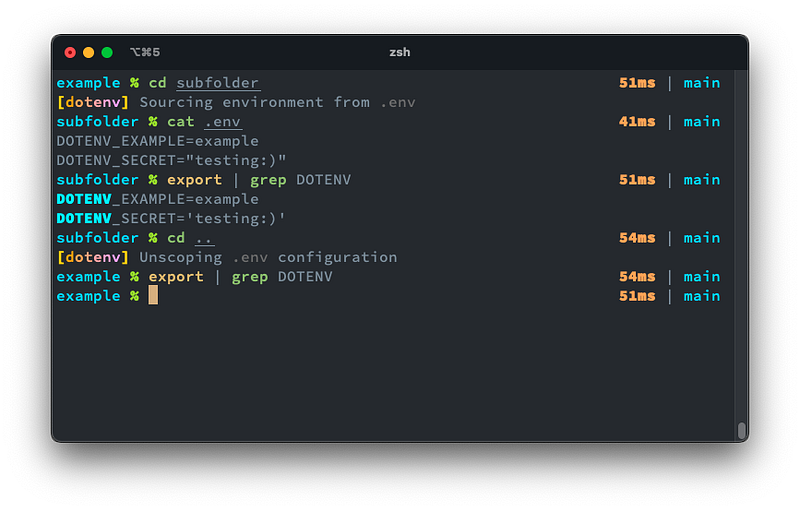Viewport: 800px width, 510px height.
Task: Click the yellow minimize window button
Action: click(x=88, y=52)
